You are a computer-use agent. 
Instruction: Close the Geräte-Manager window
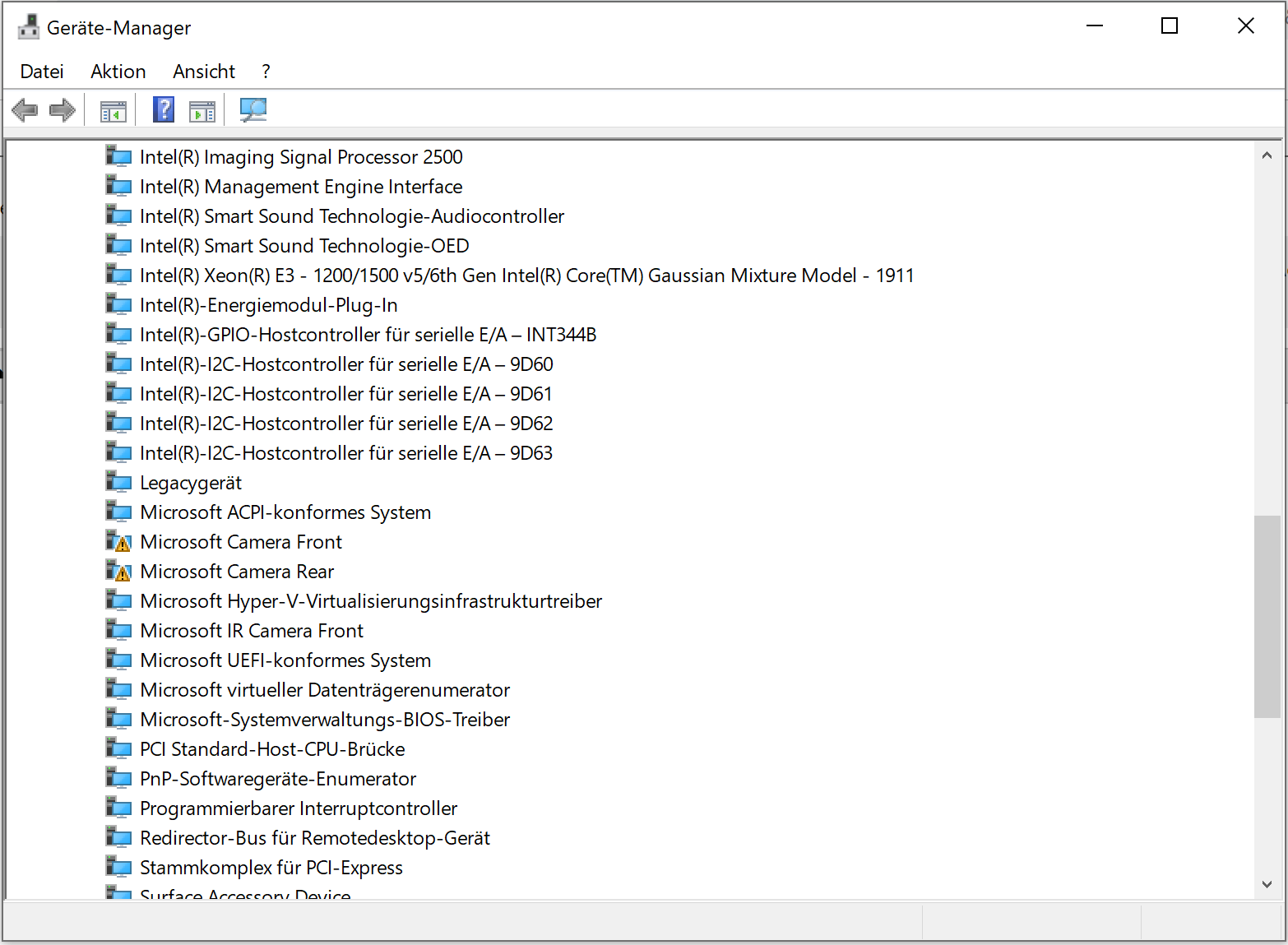point(1245,26)
